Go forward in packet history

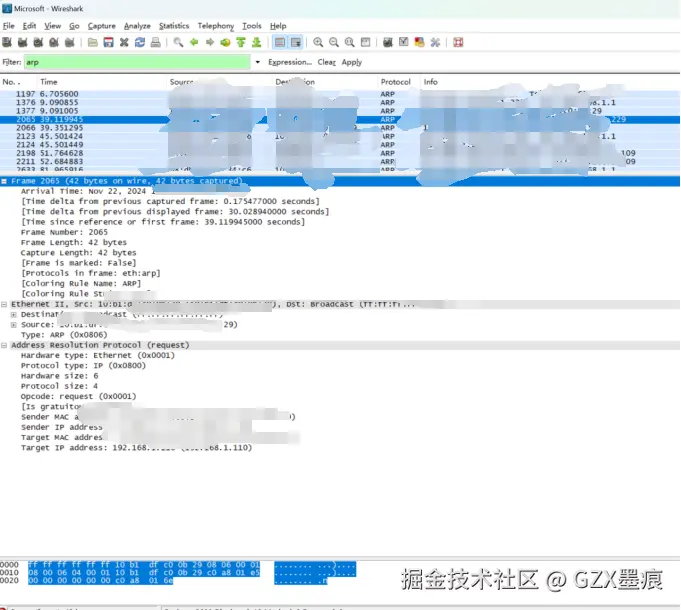tap(210, 42)
